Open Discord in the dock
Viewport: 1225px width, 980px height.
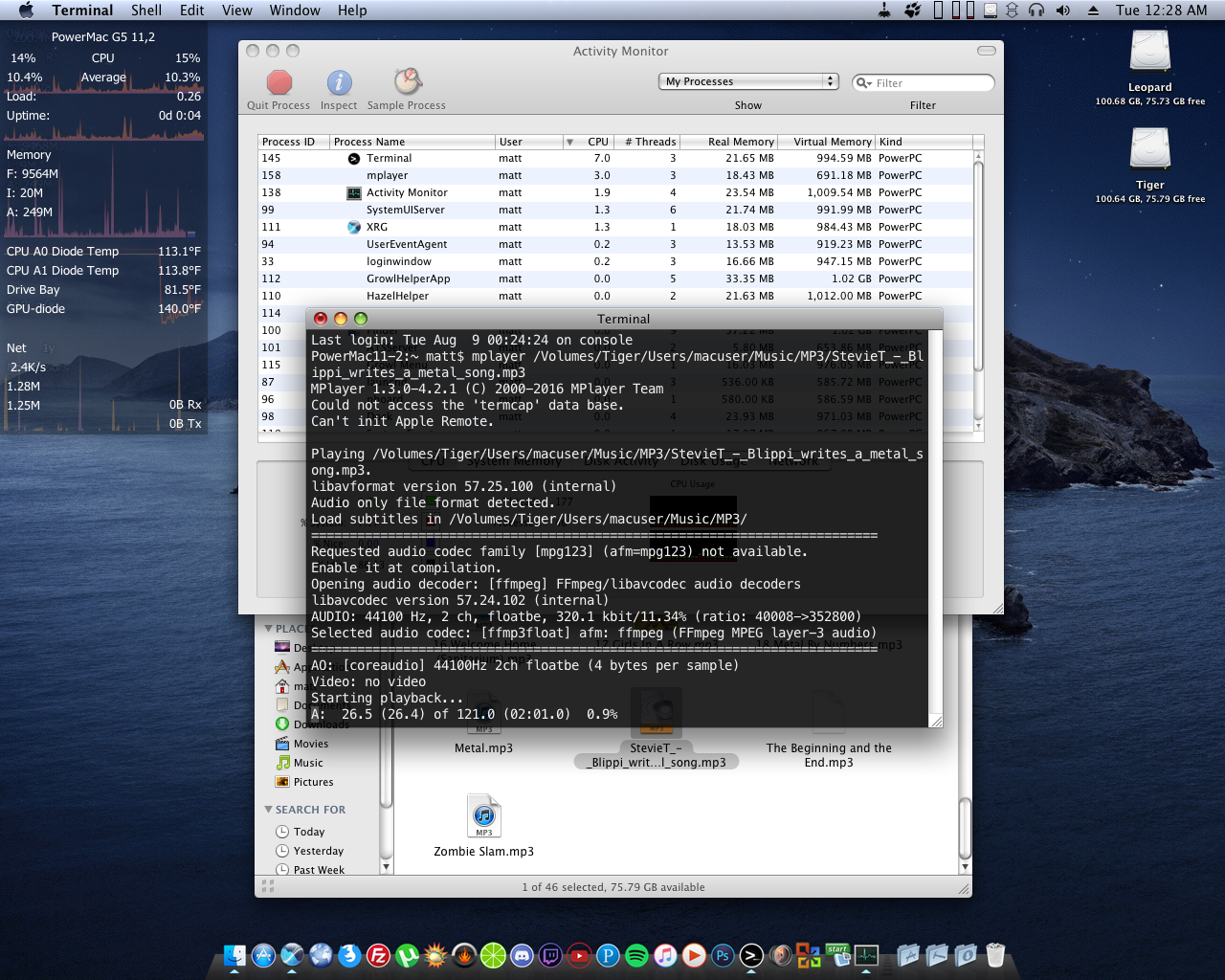pyautogui.click(x=522, y=955)
